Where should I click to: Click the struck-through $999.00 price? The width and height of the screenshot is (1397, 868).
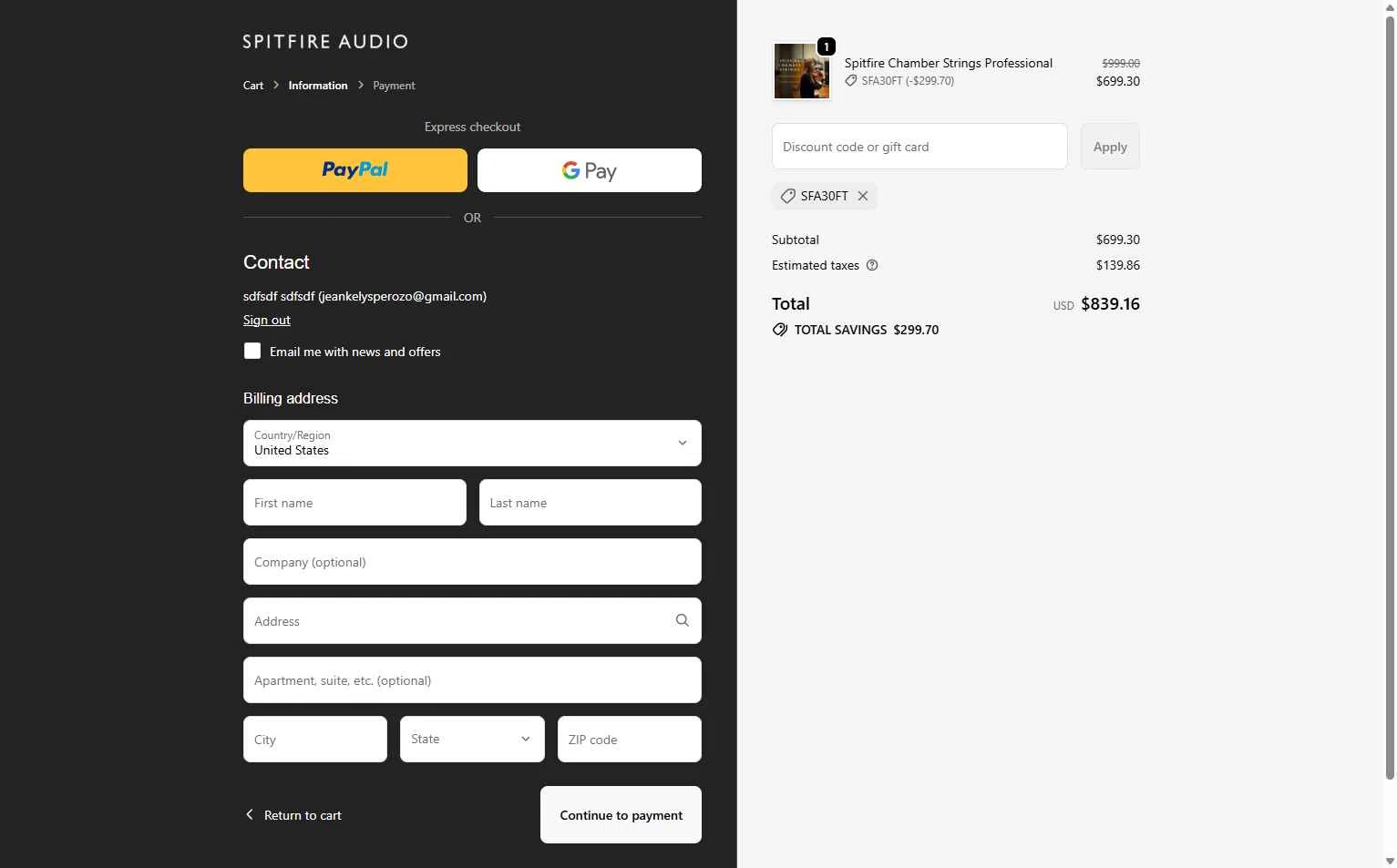1121,63
